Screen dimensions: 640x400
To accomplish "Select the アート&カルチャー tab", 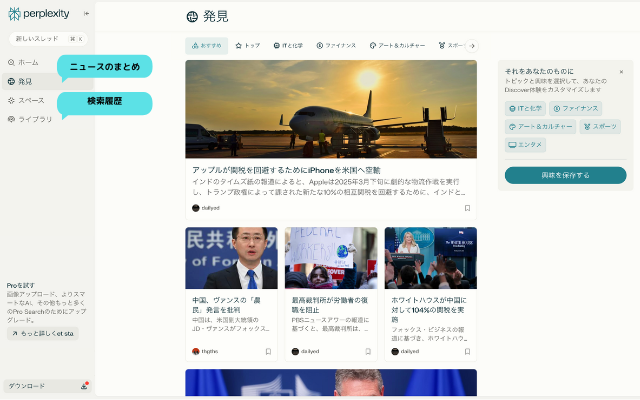I will [x=398, y=46].
